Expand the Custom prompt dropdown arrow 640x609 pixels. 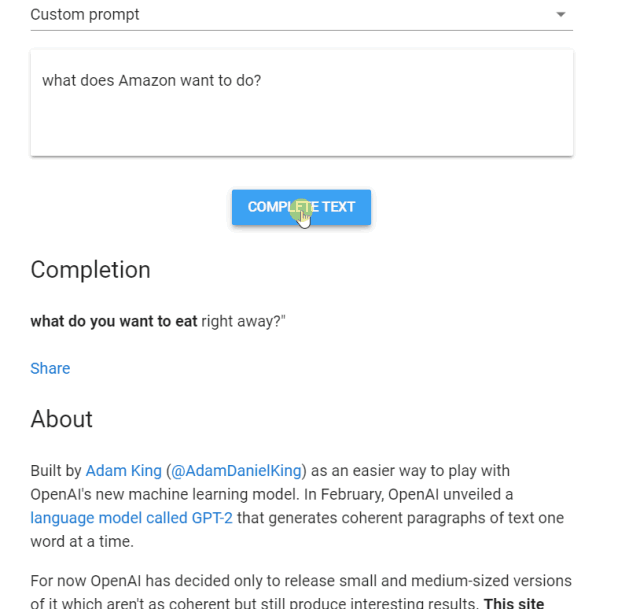coord(560,15)
